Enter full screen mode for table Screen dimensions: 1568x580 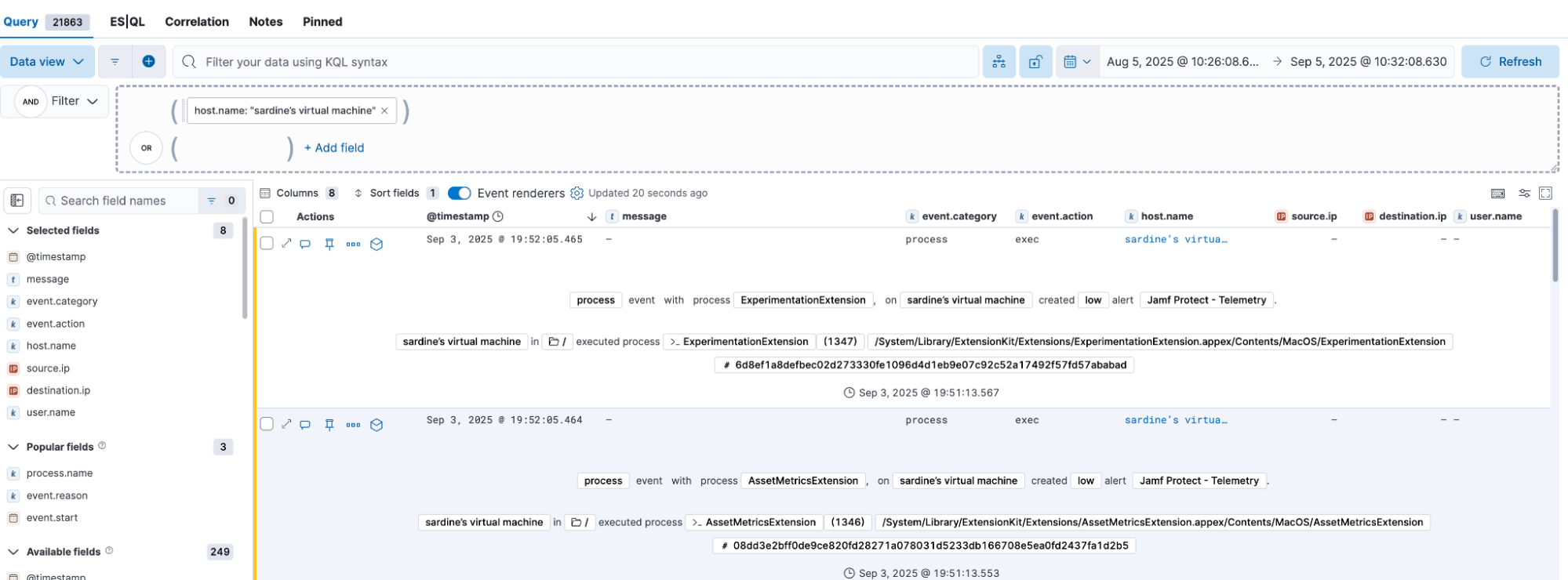[x=1545, y=193]
